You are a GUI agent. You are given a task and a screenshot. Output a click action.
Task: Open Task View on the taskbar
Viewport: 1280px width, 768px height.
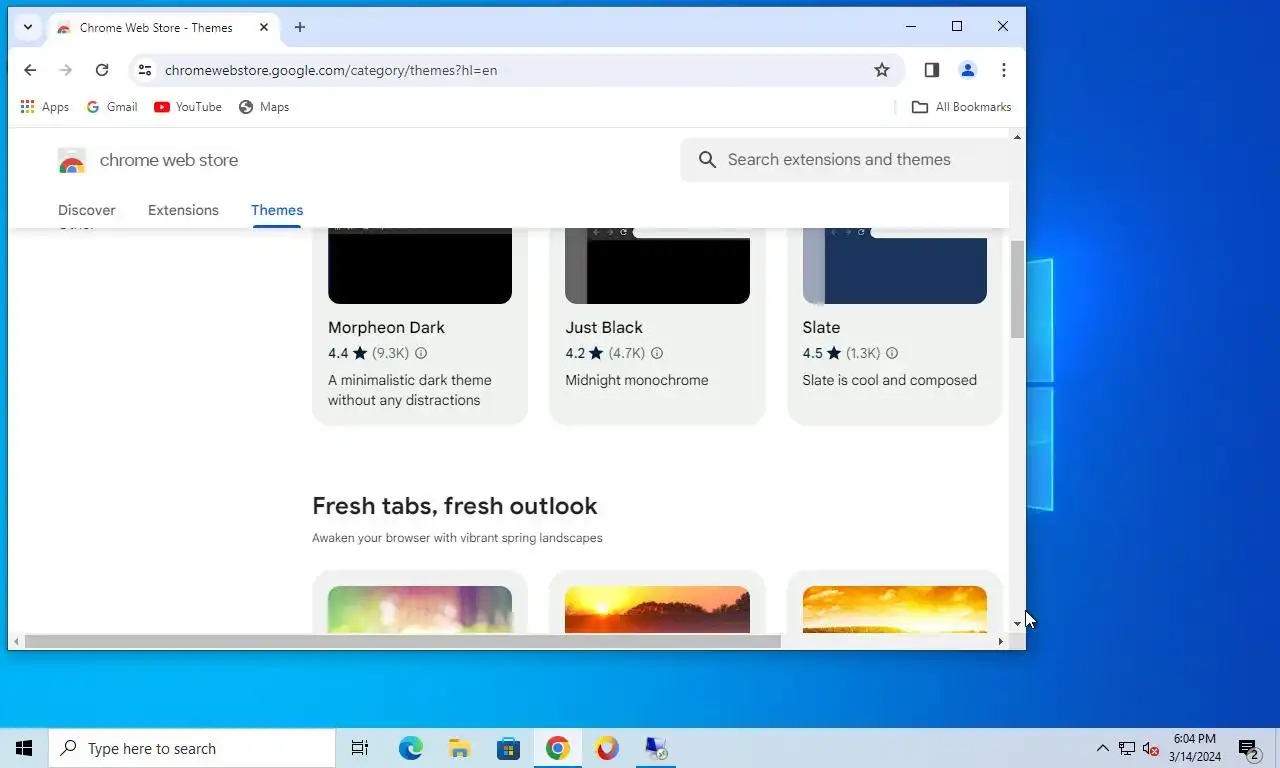click(360, 748)
